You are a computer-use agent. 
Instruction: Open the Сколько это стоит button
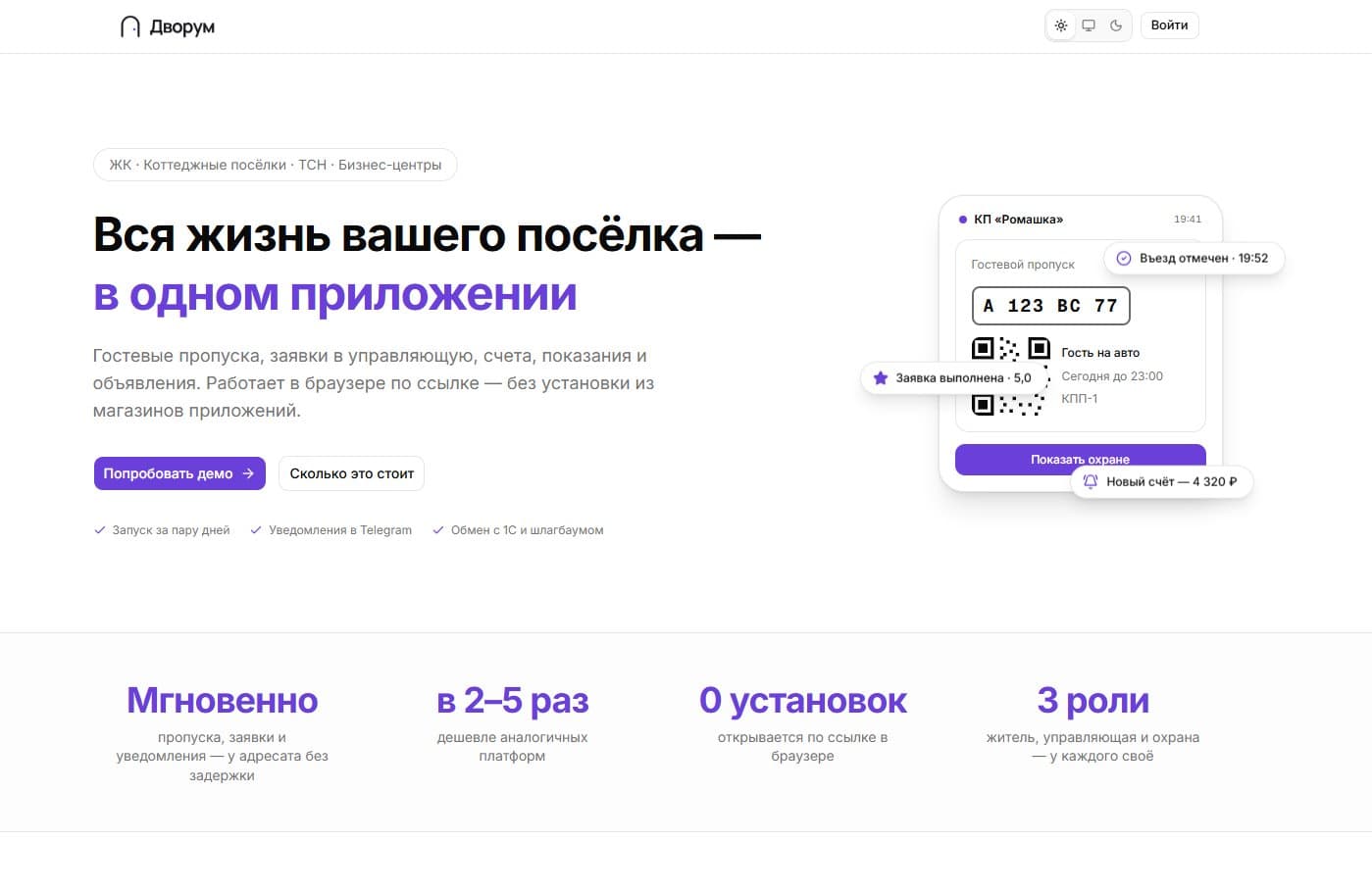(x=351, y=473)
